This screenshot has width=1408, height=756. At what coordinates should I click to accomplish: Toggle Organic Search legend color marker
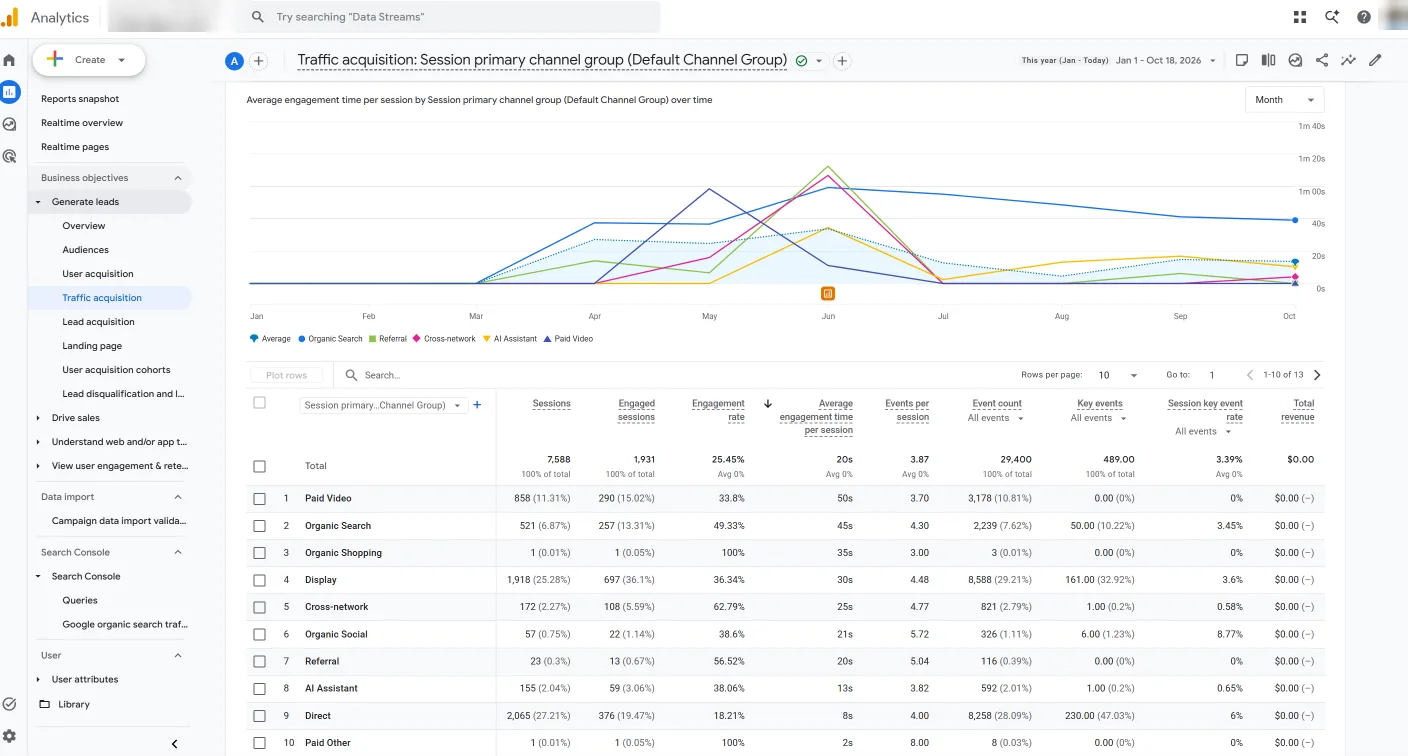(302, 339)
